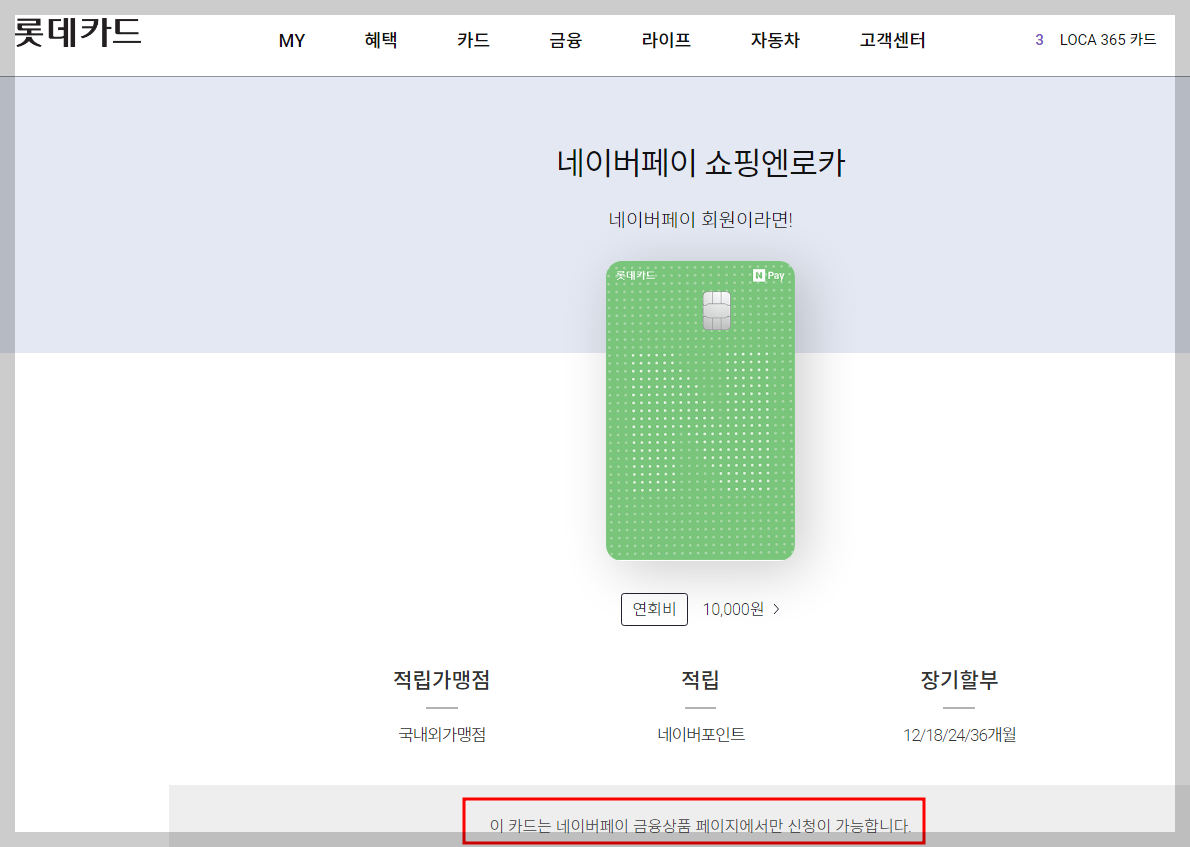Open the 카드 menu
Image resolution: width=1190 pixels, height=847 pixels.
tap(474, 40)
